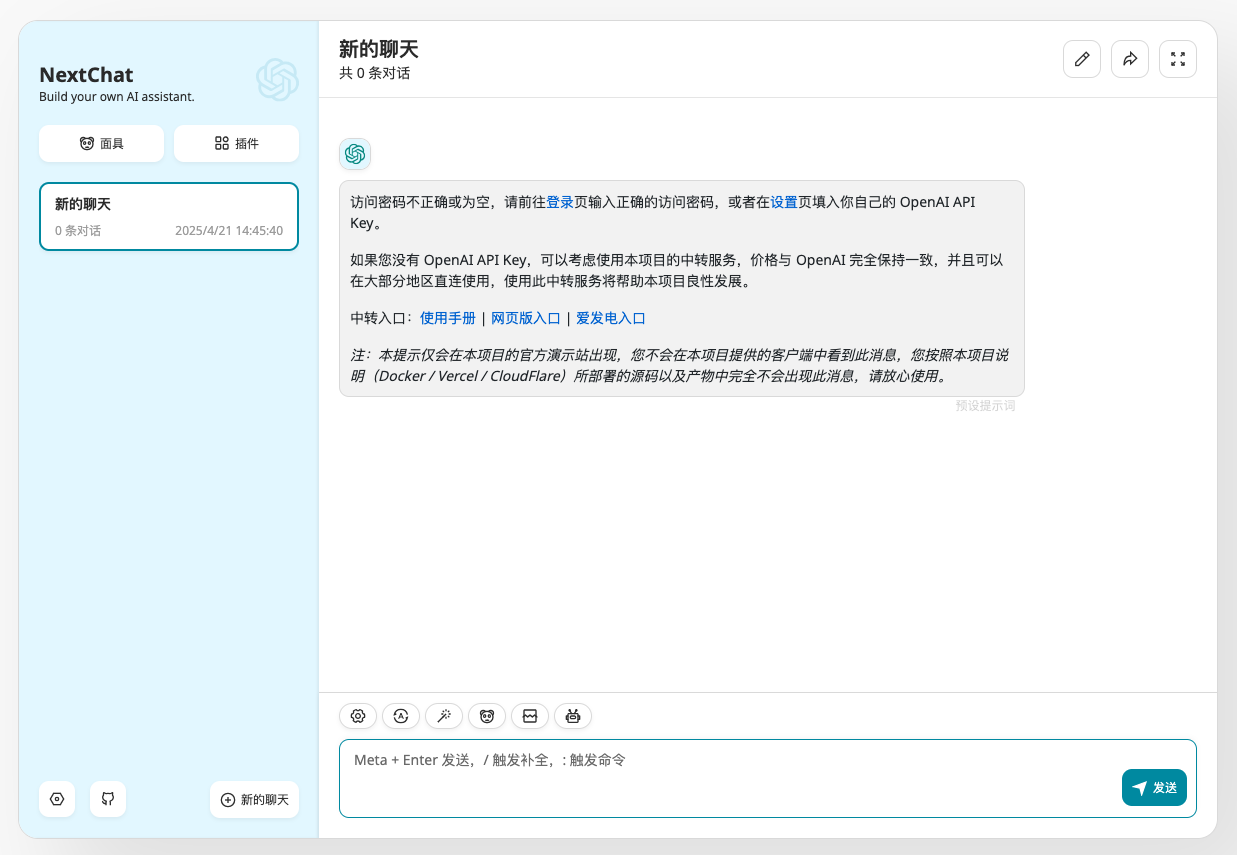Toggle fullscreen with the expand icon
The image size is (1237, 855).
pyautogui.click(x=1178, y=59)
